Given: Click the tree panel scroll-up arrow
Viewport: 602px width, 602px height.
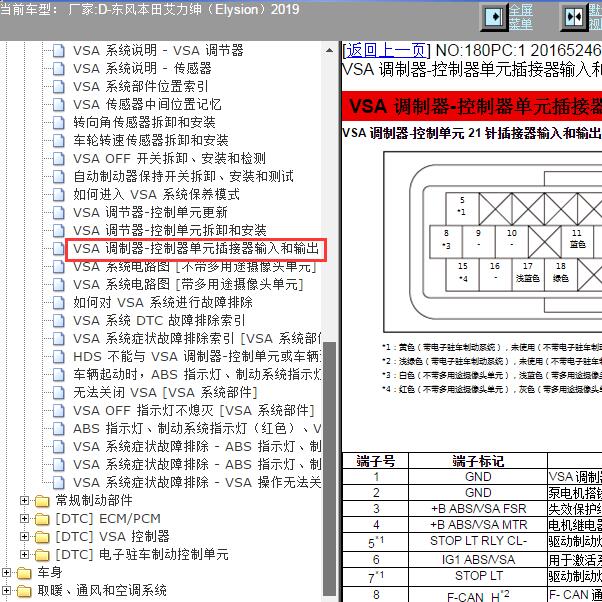Looking at the screenshot, I should [x=329, y=50].
